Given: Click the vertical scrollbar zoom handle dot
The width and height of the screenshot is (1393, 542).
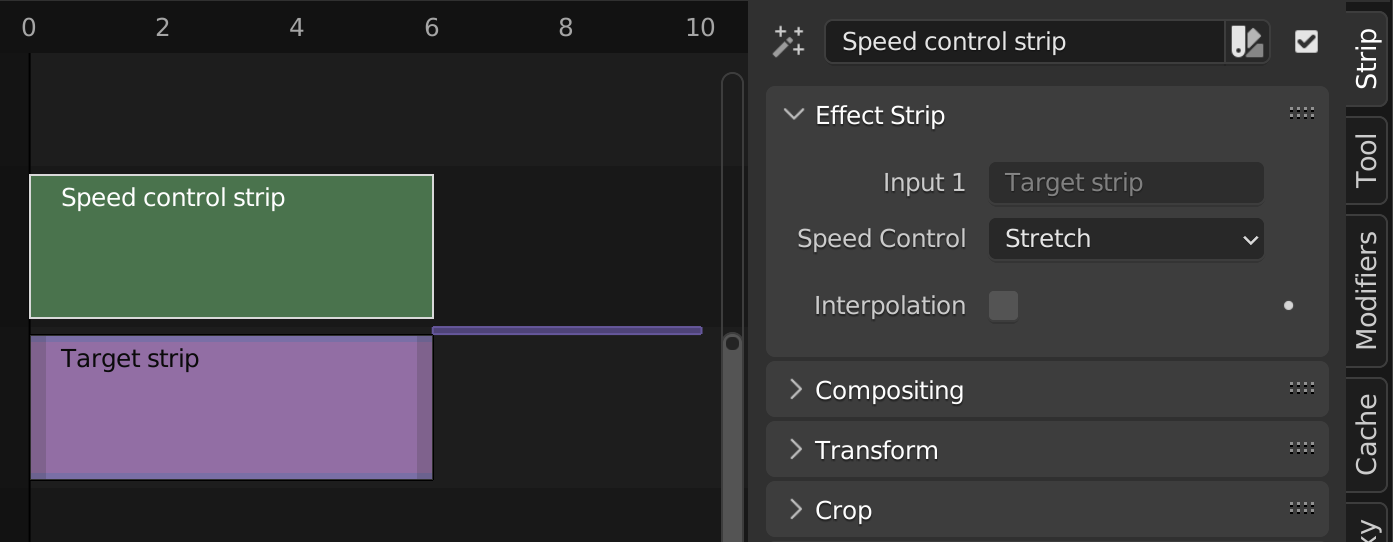Looking at the screenshot, I should pos(732,343).
